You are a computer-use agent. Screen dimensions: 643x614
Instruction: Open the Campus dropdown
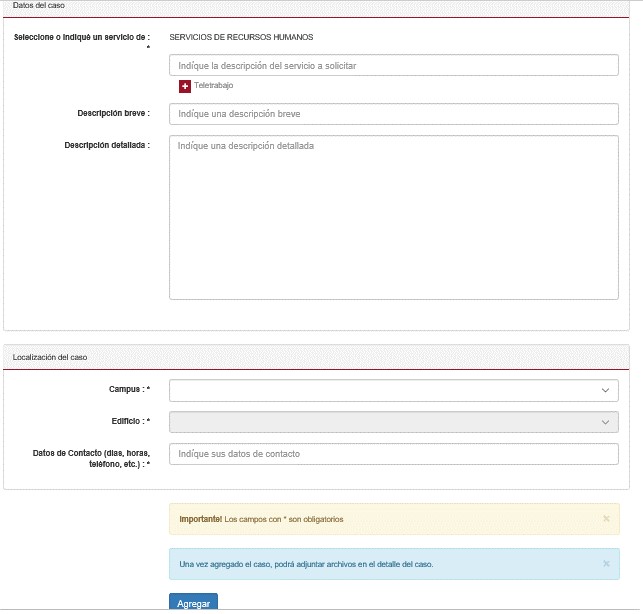tap(393, 390)
